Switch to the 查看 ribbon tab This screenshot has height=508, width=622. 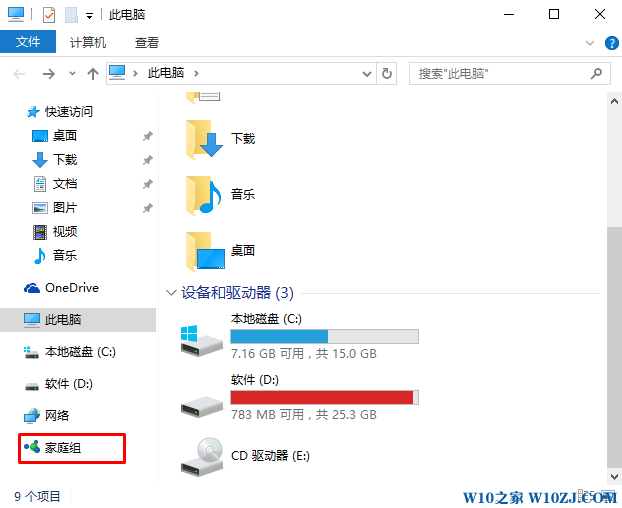pos(147,42)
